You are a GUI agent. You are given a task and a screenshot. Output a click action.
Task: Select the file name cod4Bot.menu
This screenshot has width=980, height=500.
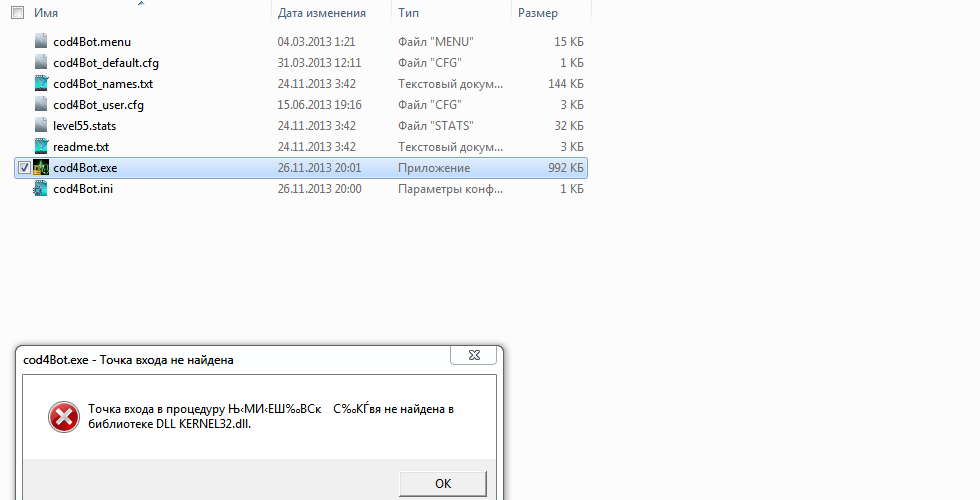click(x=92, y=42)
